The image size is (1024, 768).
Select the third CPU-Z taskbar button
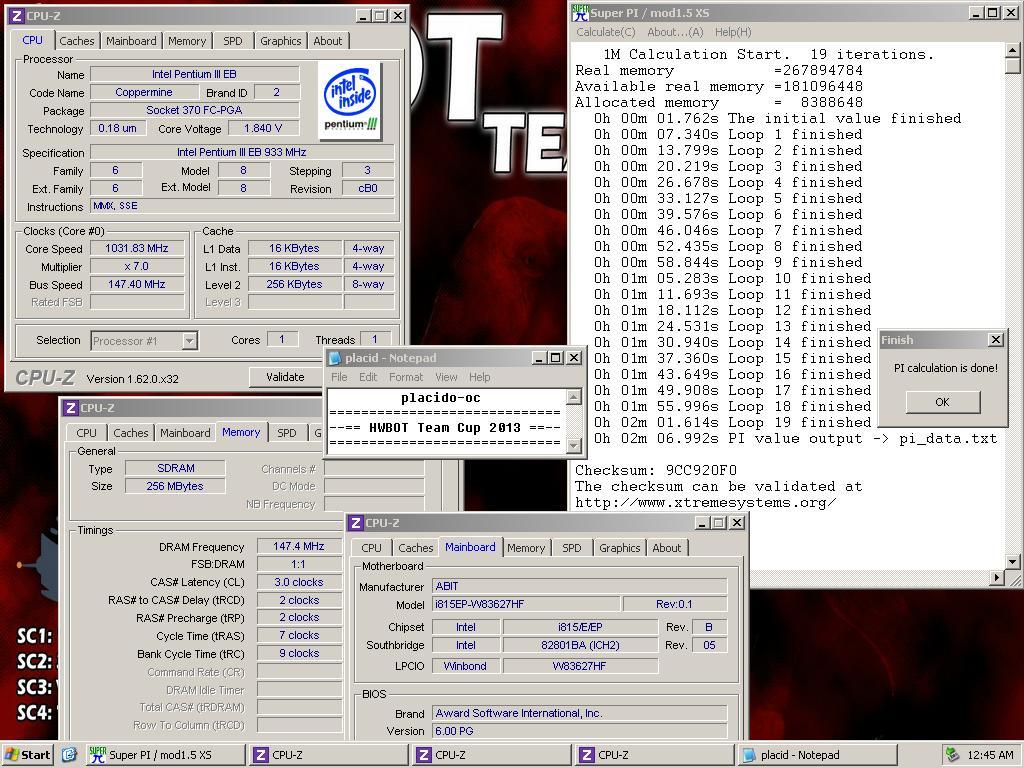coord(654,755)
